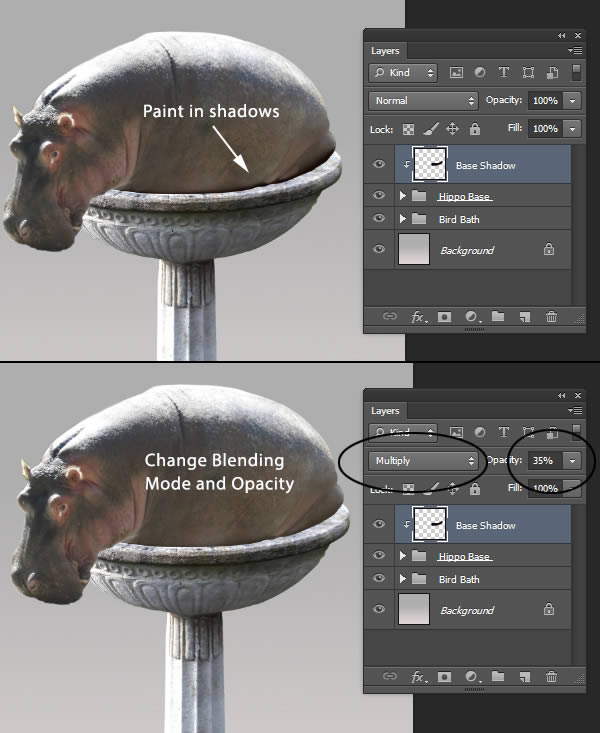Create adjustment layer in upper panel footer

(472, 317)
